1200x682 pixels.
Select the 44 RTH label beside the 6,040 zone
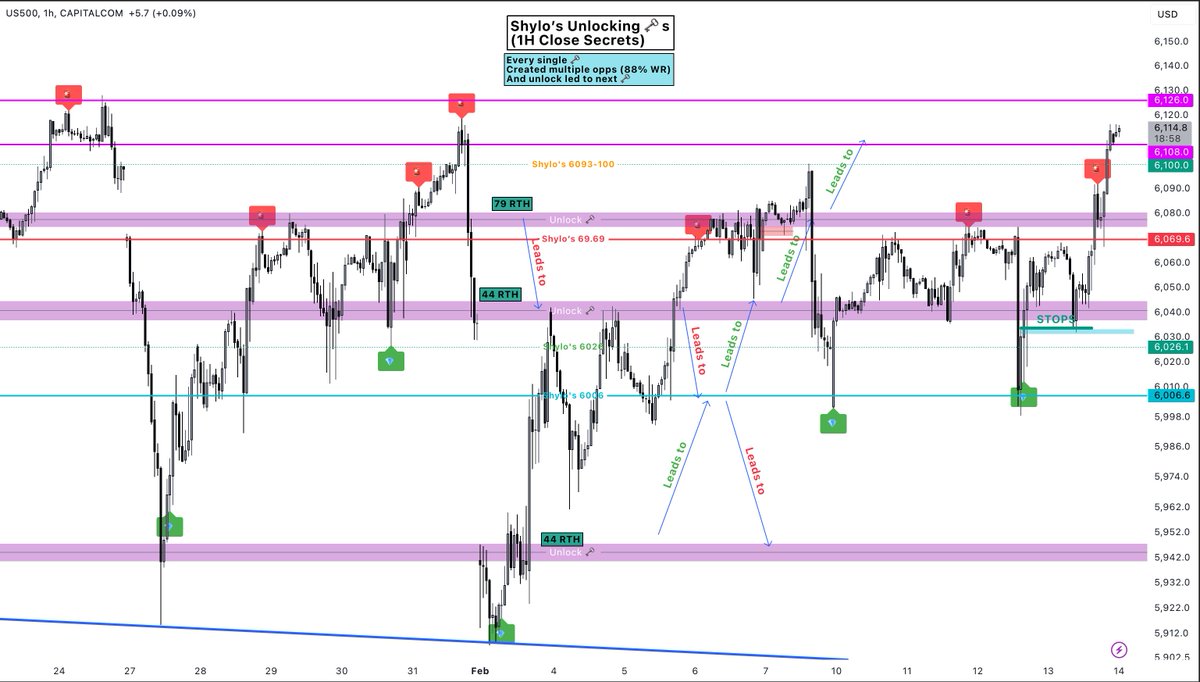501,295
